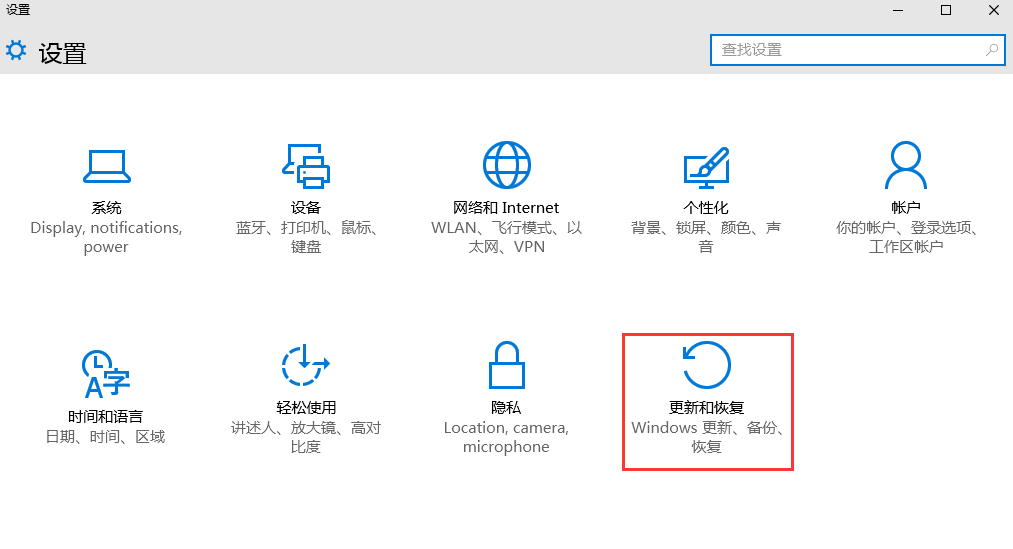
Task: Open the 网络和 Internet globe icon
Action: pyautogui.click(x=506, y=165)
